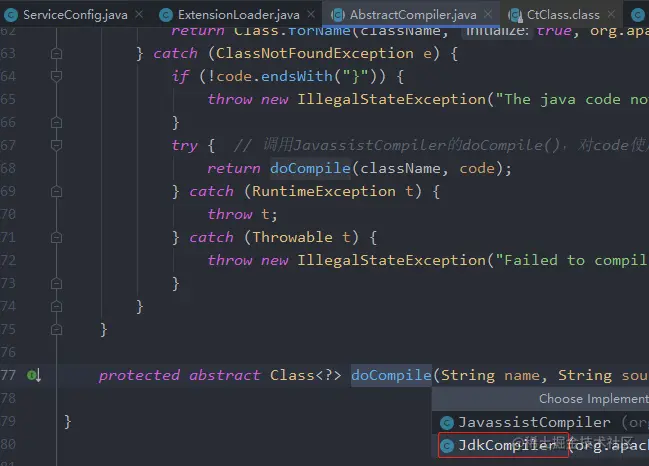The height and width of the screenshot is (466, 649).
Task: Click line number 76 in the gutter
Action: [8, 353]
